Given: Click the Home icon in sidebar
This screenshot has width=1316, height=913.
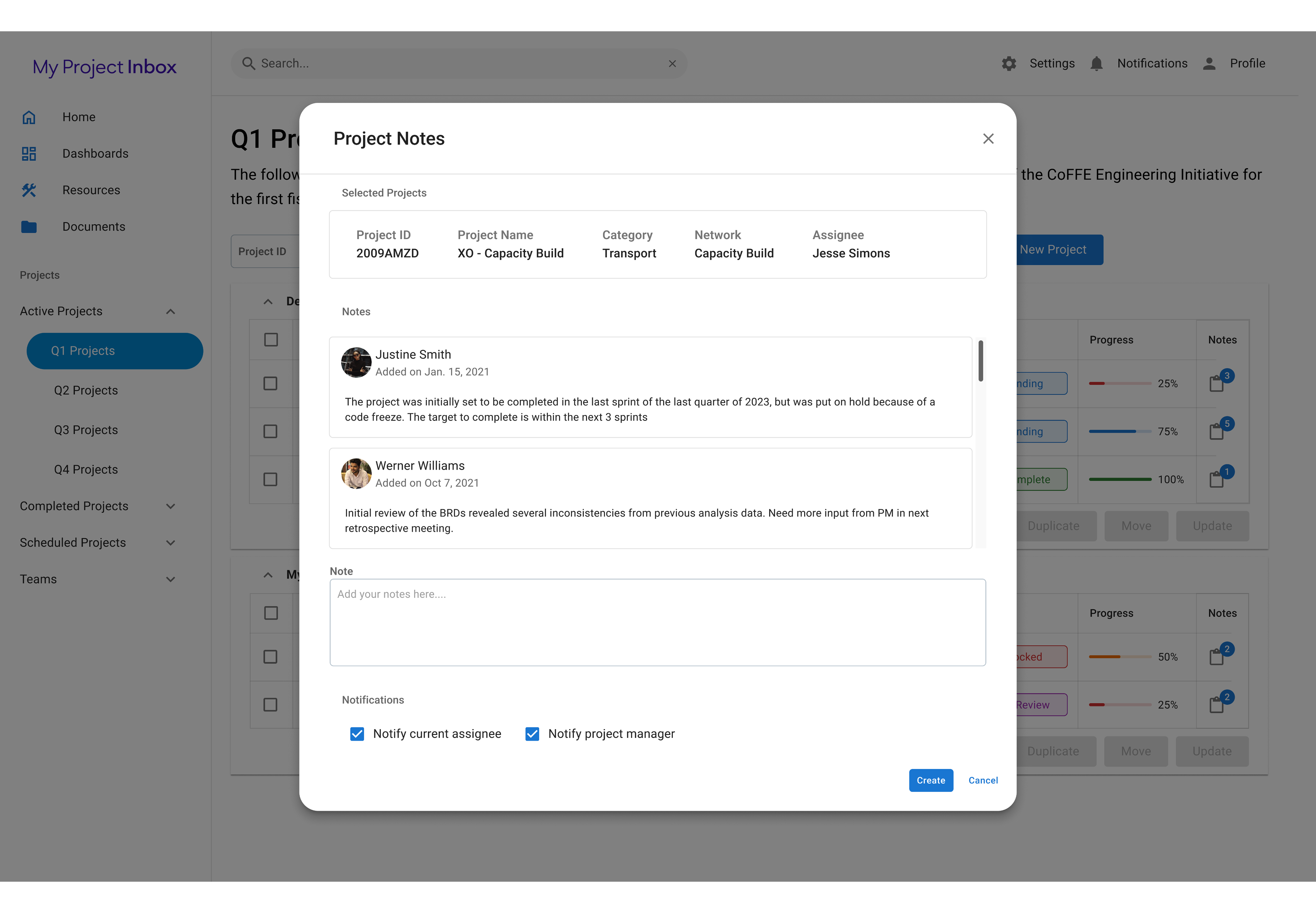Looking at the screenshot, I should tap(29, 117).
